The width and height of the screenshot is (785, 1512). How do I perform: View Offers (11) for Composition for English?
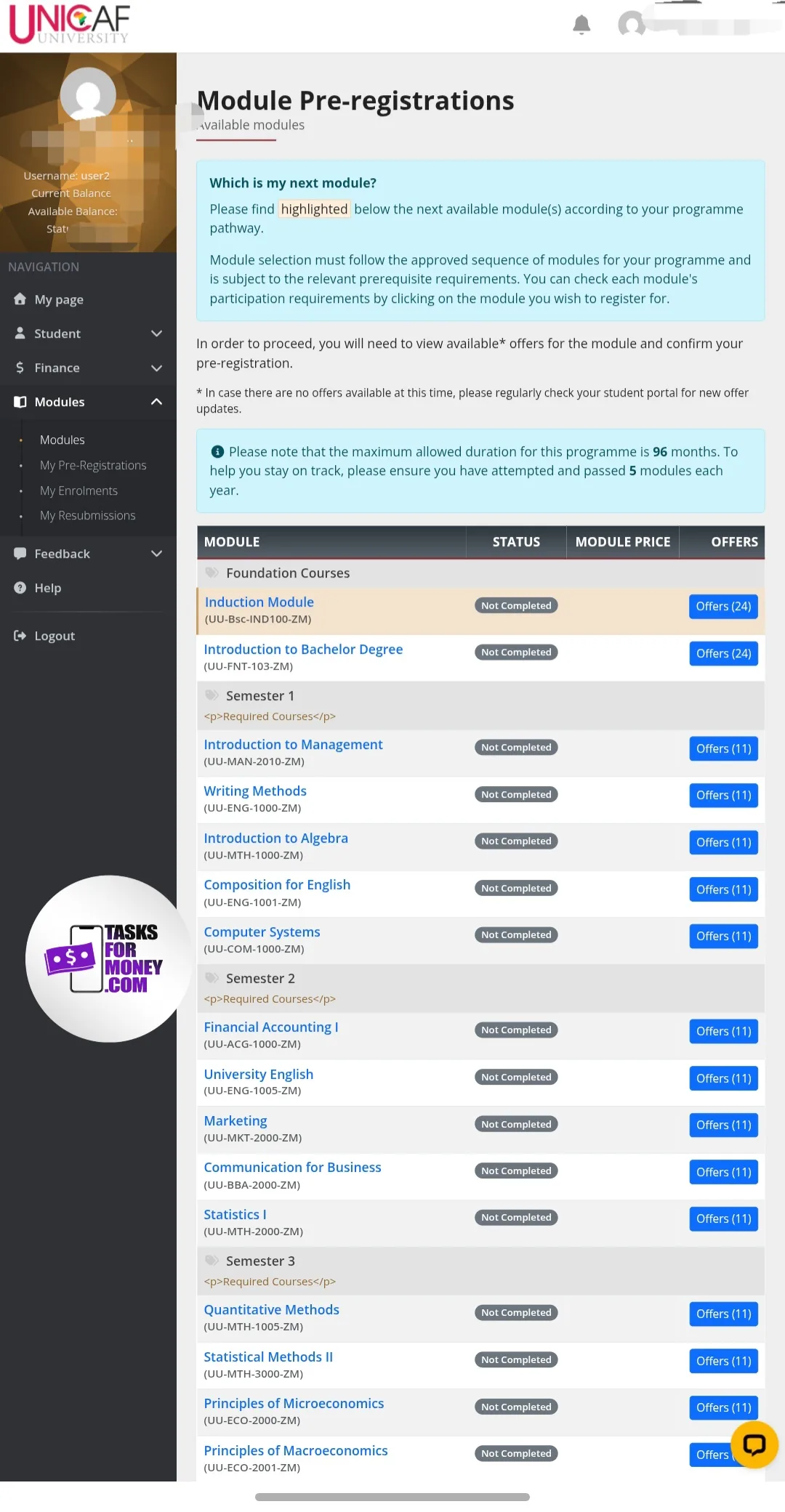723,890
